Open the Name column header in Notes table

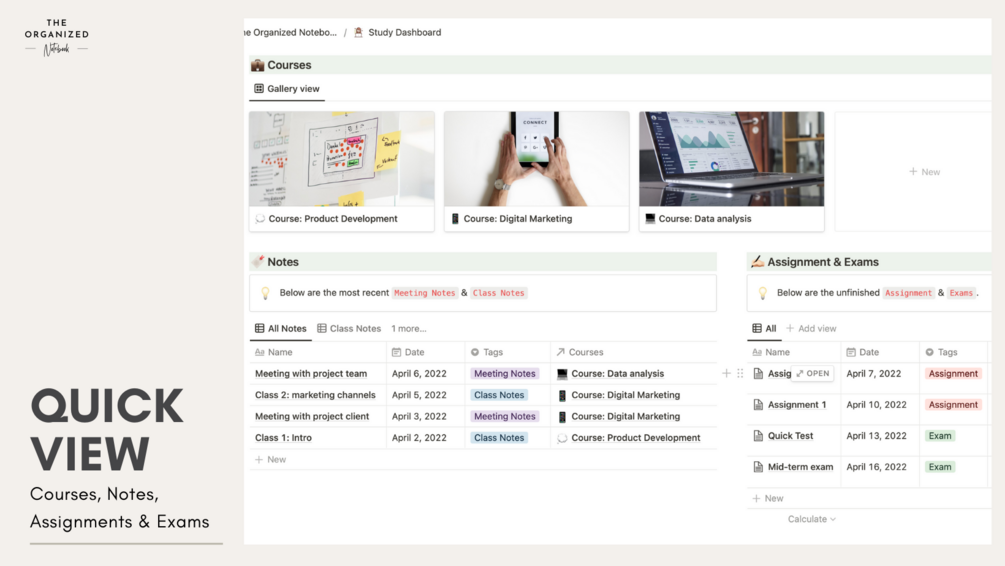tap(318, 352)
